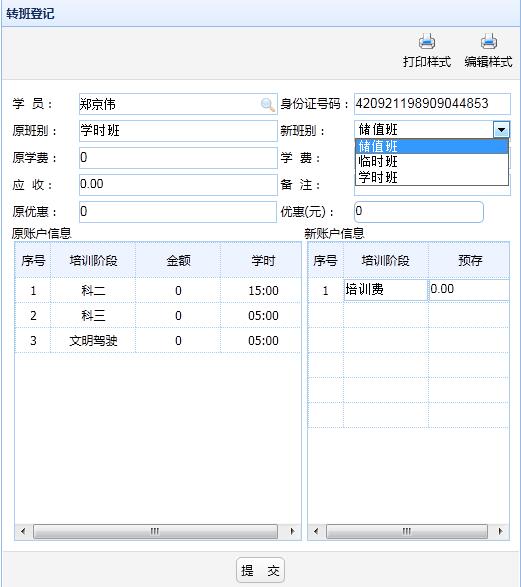Click right arrow of 新账户信息 scrollbar
Image resolution: width=521 pixels, height=587 pixels.
(x=500, y=531)
